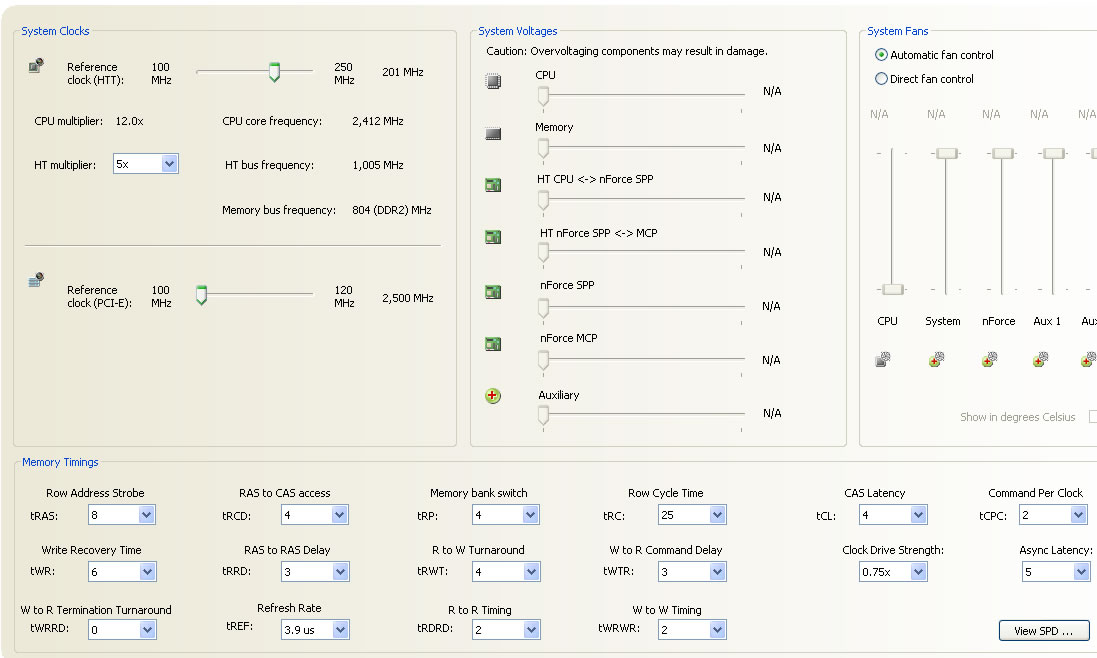Open the tCL CAS Latency dropdown

point(918,515)
